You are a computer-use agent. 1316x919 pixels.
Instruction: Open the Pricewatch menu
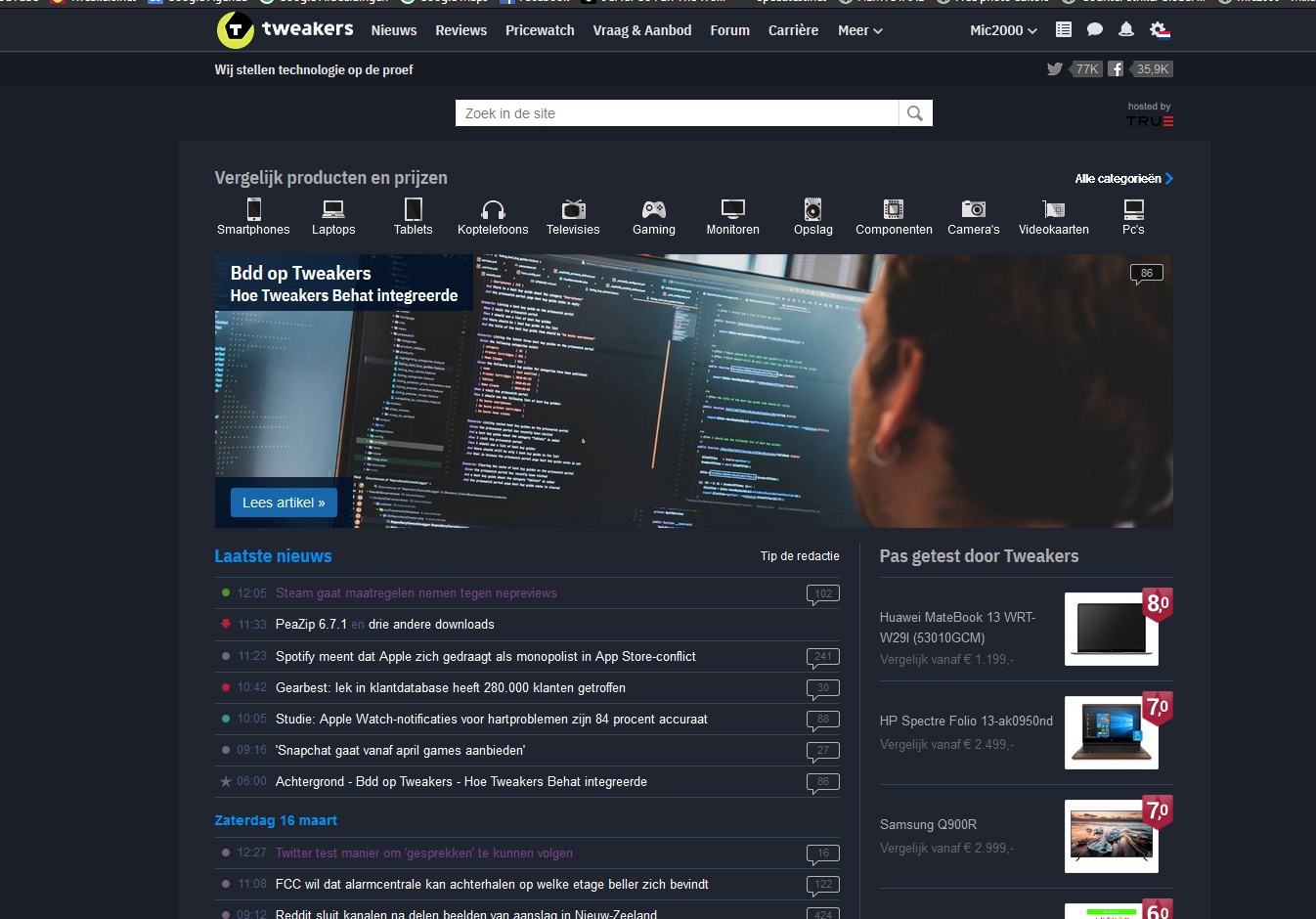coord(540,30)
